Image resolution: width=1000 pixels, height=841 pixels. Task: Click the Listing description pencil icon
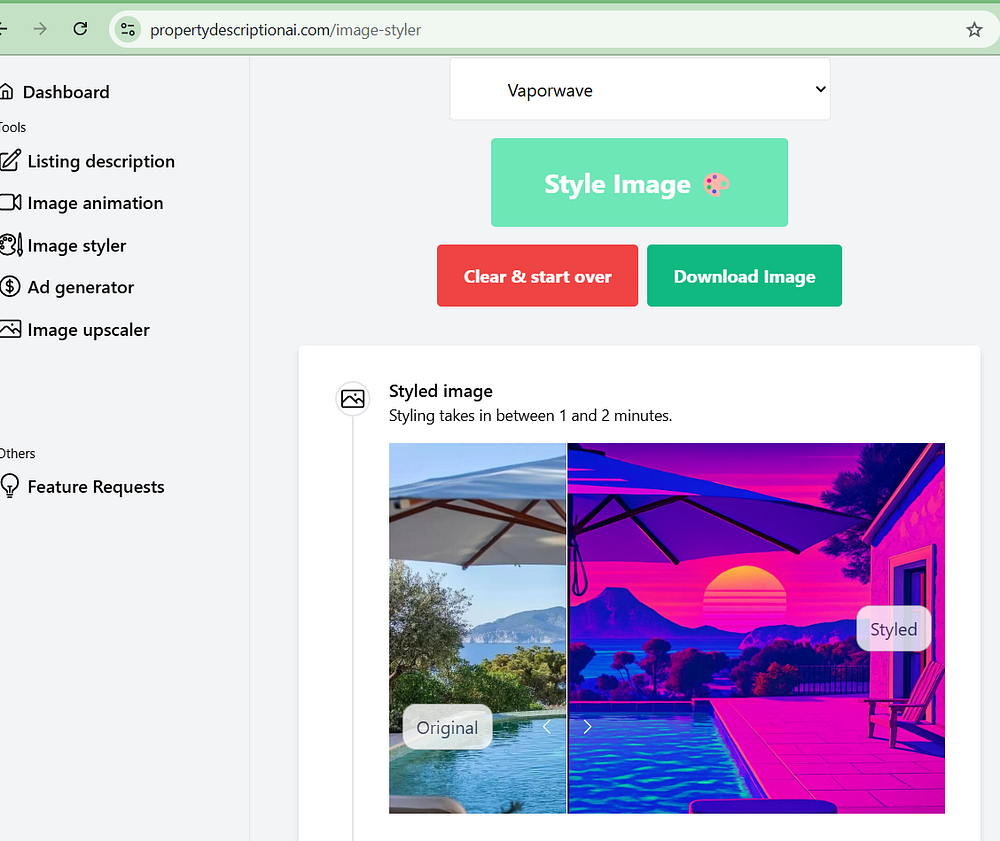pyautogui.click(x=10, y=161)
